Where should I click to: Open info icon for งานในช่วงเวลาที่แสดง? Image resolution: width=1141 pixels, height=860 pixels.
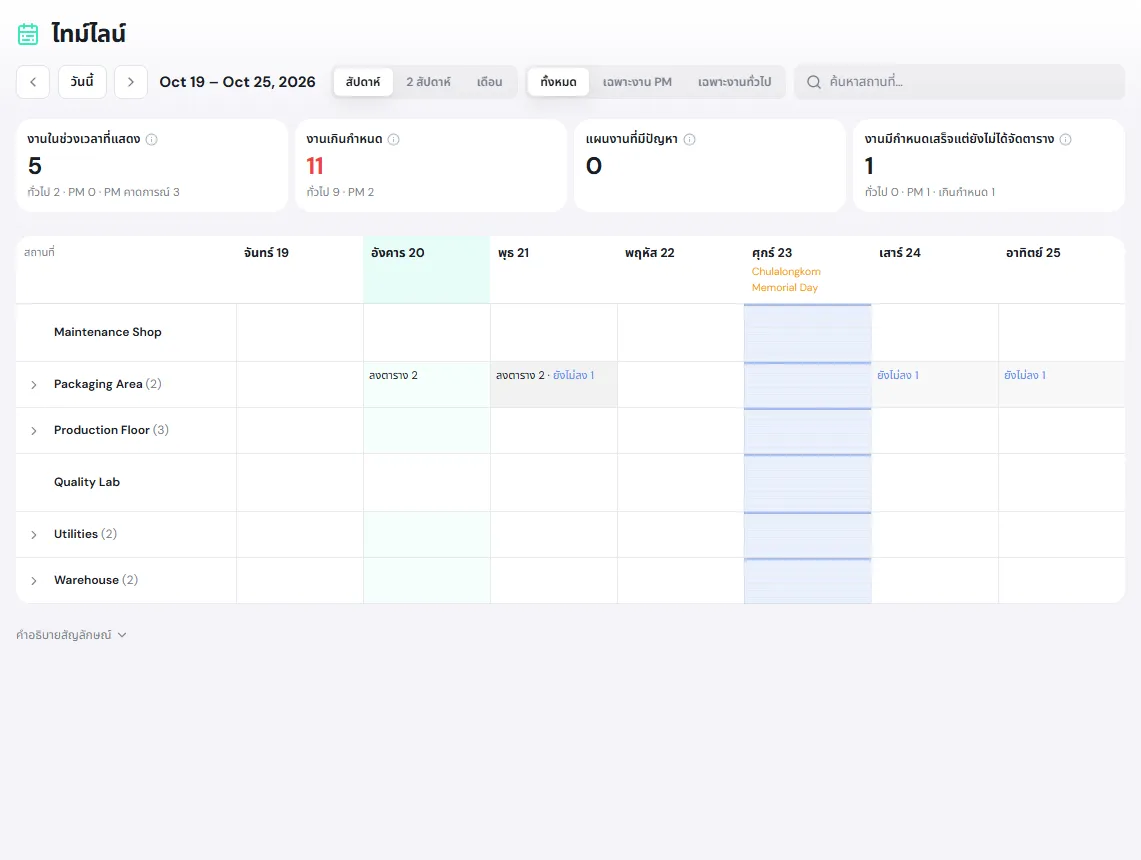[151, 140]
